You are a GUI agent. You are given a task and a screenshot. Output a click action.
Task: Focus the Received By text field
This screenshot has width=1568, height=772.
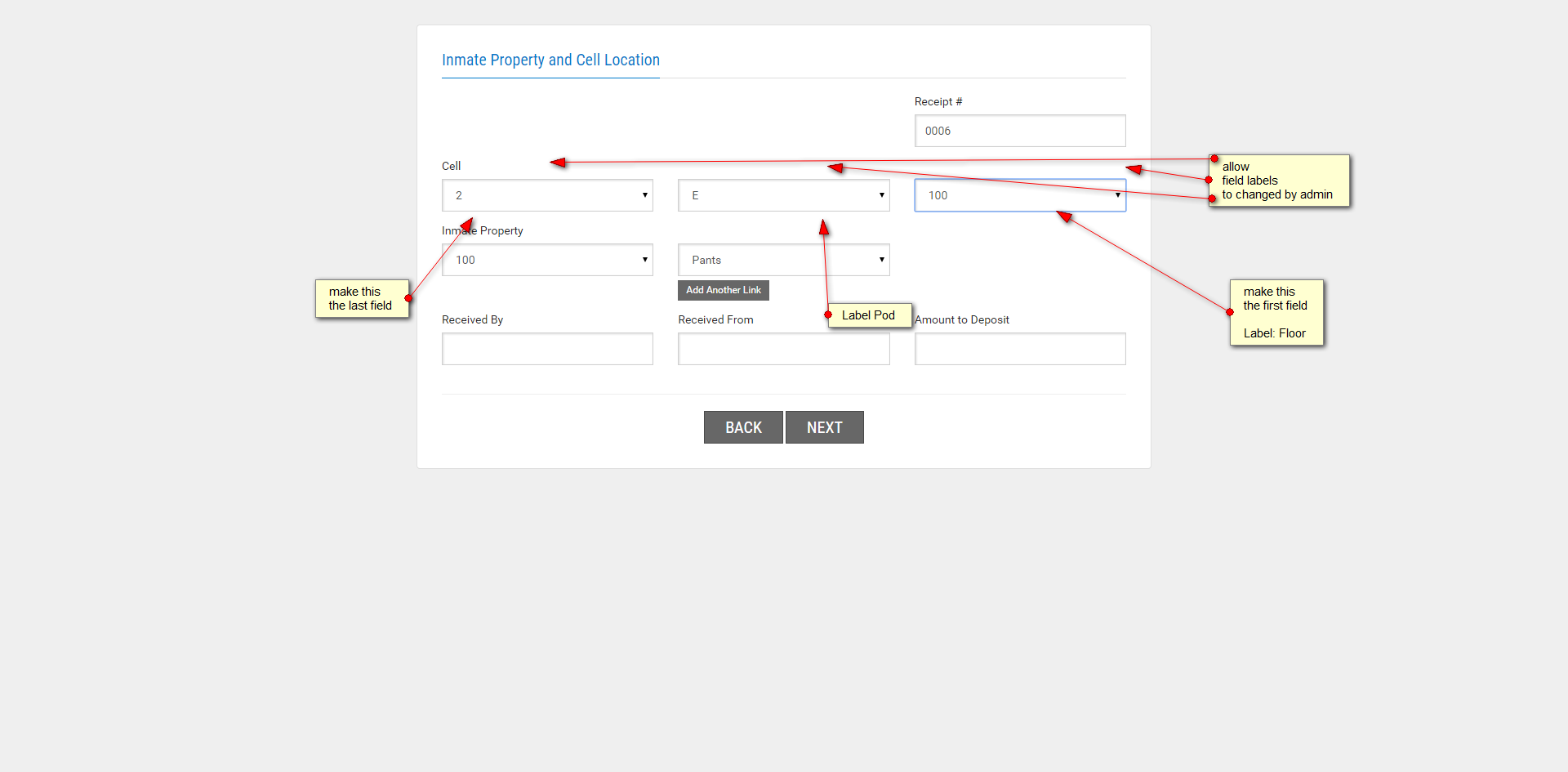coord(547,349)
